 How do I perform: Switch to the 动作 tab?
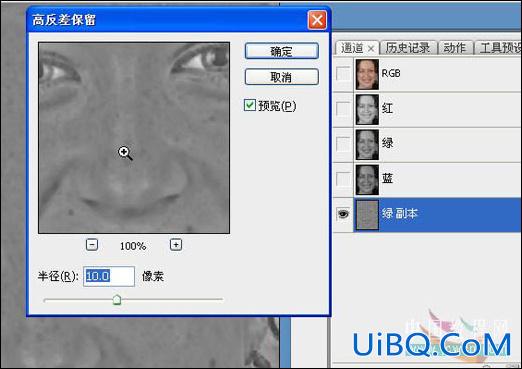click(455, 48)
